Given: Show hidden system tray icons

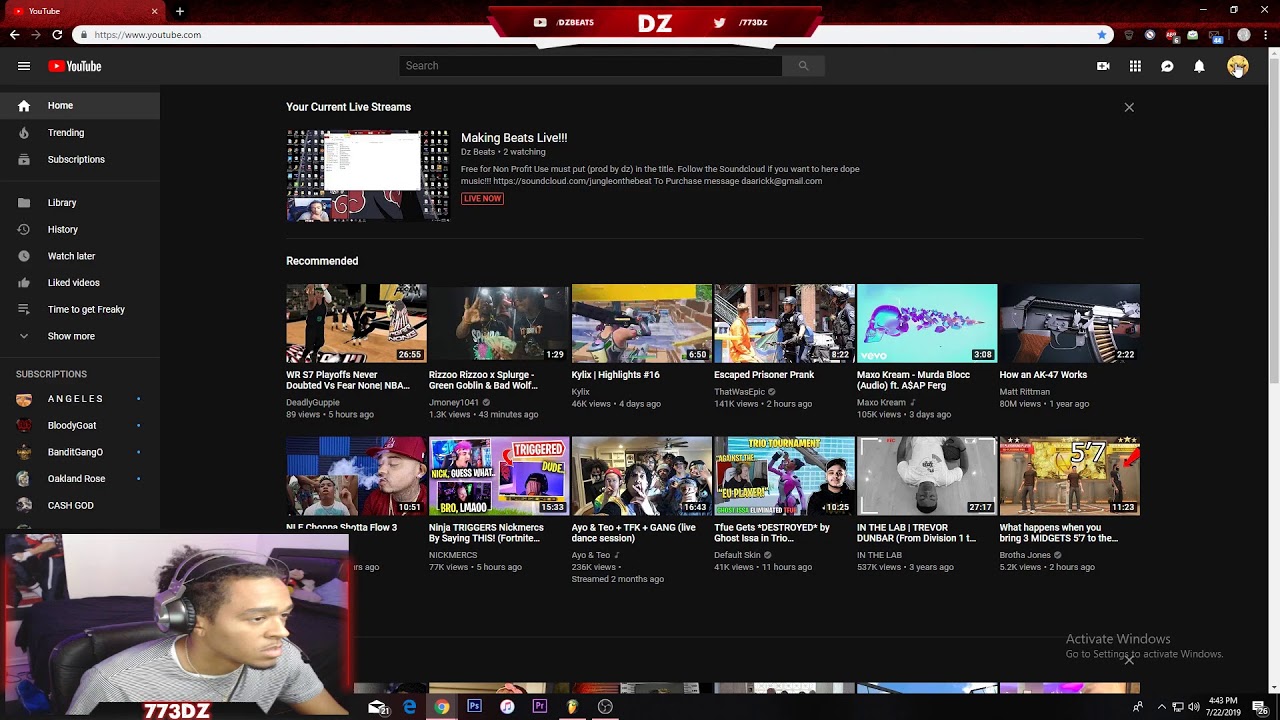Looking at the screenshot, I should 1161,707.
